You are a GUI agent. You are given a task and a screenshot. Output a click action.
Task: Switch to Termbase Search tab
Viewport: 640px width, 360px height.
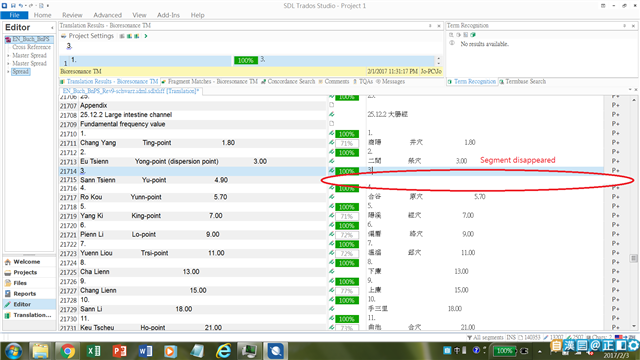[x=522, y=82]
